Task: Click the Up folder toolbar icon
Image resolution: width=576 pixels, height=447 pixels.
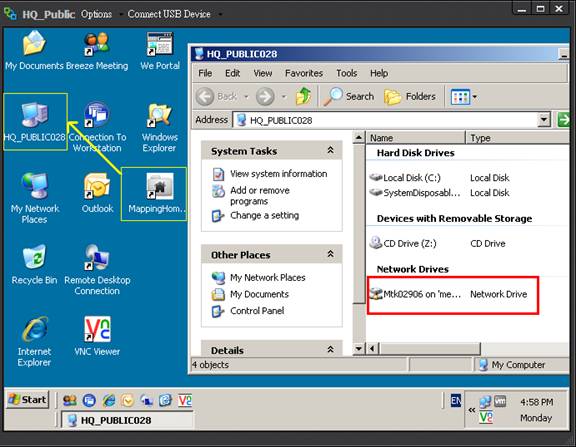Action: [303, 97]
